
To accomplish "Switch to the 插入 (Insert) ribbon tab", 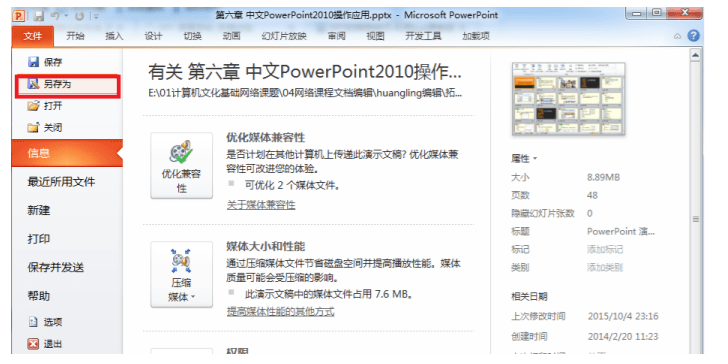I will (114, 36).
